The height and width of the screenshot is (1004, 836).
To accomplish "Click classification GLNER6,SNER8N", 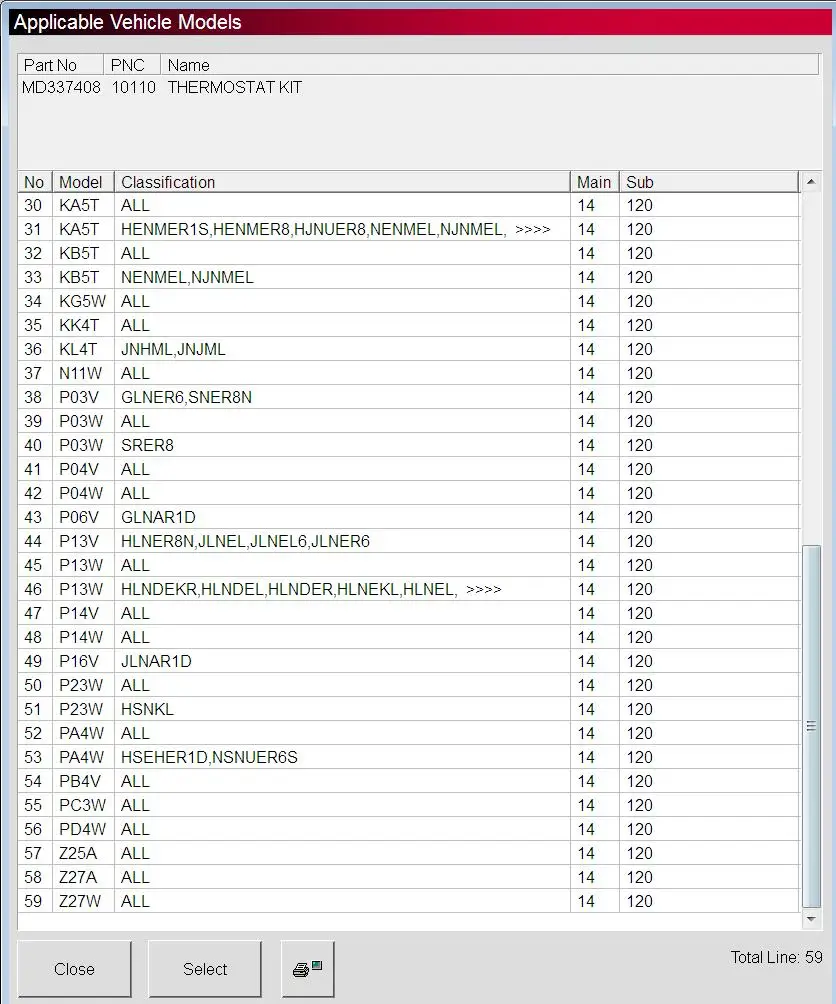I will 186,398.
